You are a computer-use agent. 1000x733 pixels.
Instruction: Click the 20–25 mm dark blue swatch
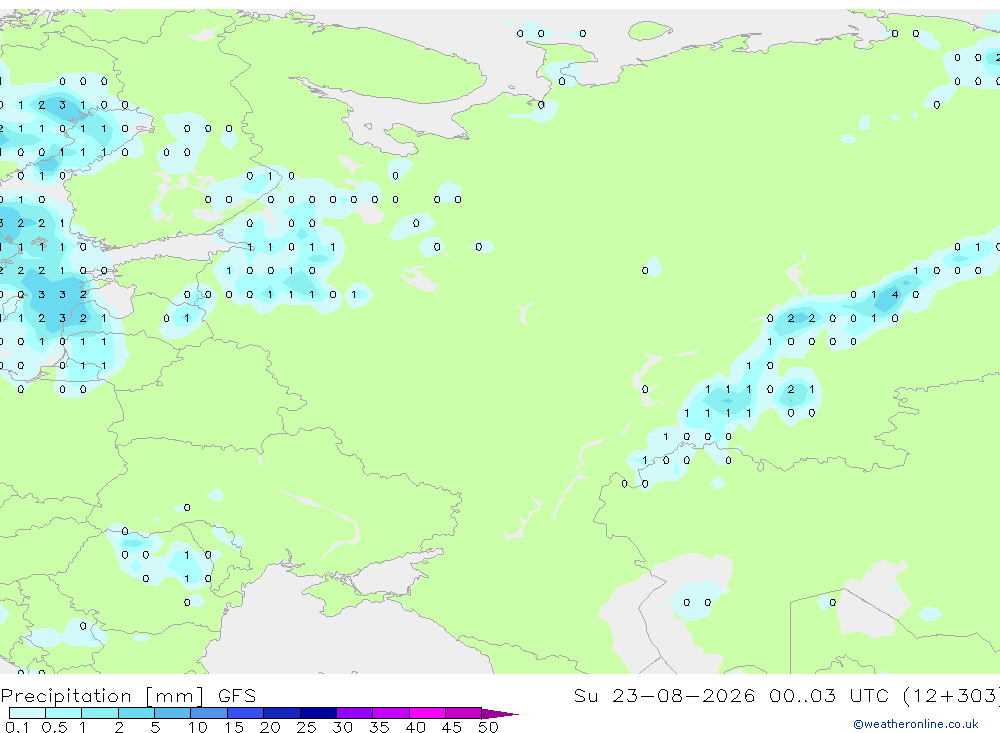point(282,713)
